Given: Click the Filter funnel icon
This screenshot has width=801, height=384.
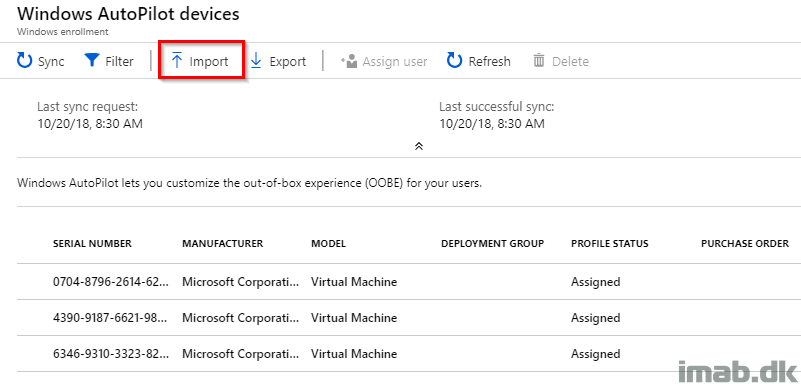Looking at the screenshot, I should pos(92,61).
